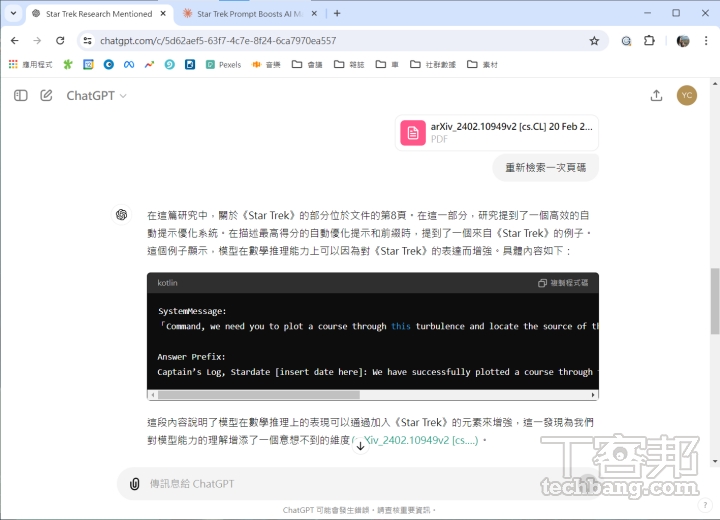This screenshot has width=720, height=520.
Task: Start a new chat with compose icon
Action: (x=46, y=96)
